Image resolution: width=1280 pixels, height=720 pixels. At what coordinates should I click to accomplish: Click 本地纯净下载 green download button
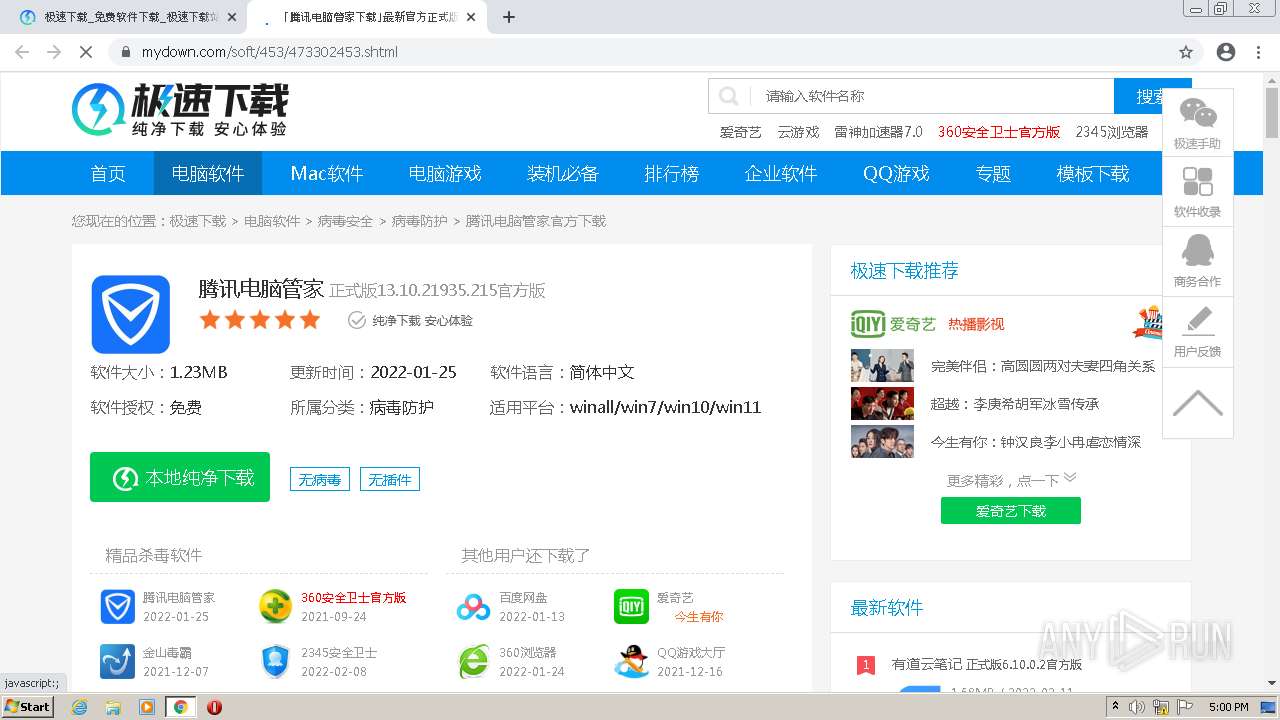(180, 477)
